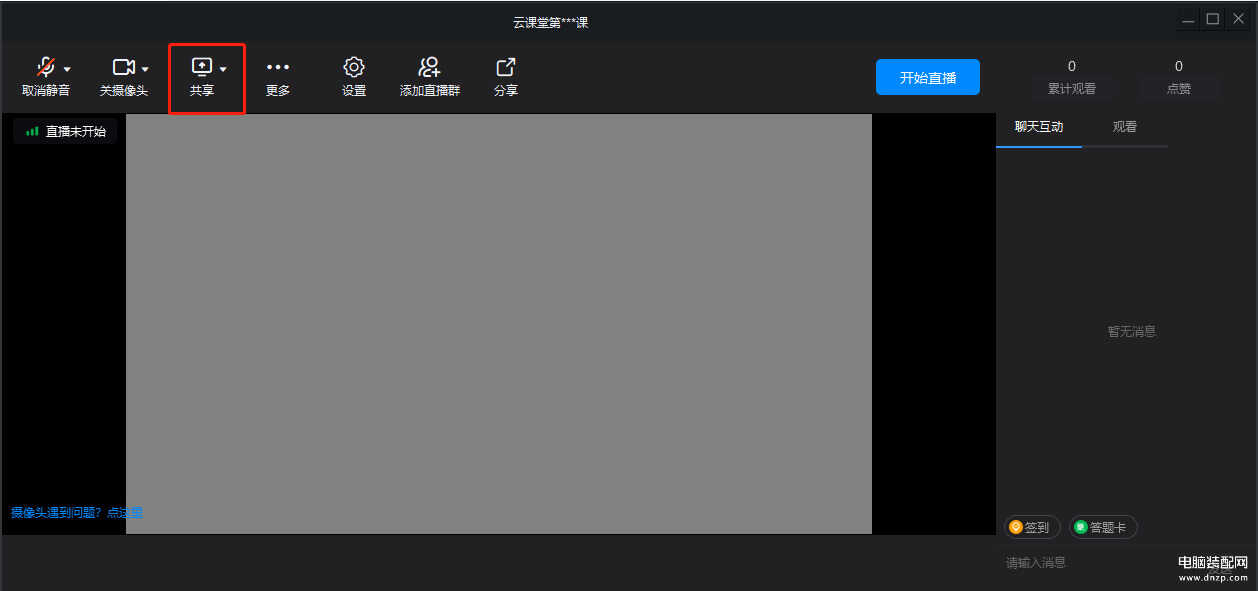The width and height of the screenshot is (1258, 591).
Task: Click the add live group icon
Action: click(430, 67)
